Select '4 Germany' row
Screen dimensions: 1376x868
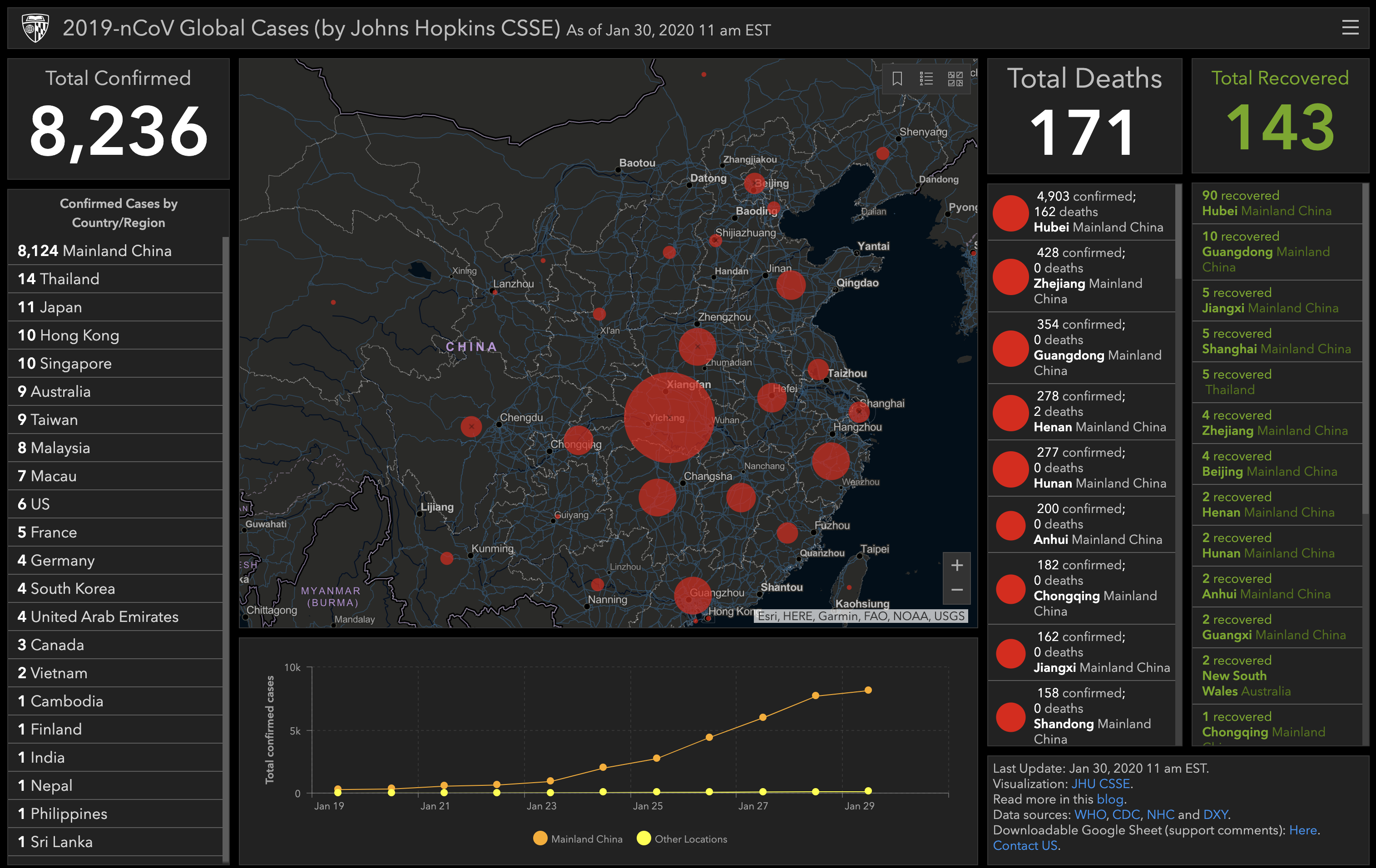coord(115,560)
